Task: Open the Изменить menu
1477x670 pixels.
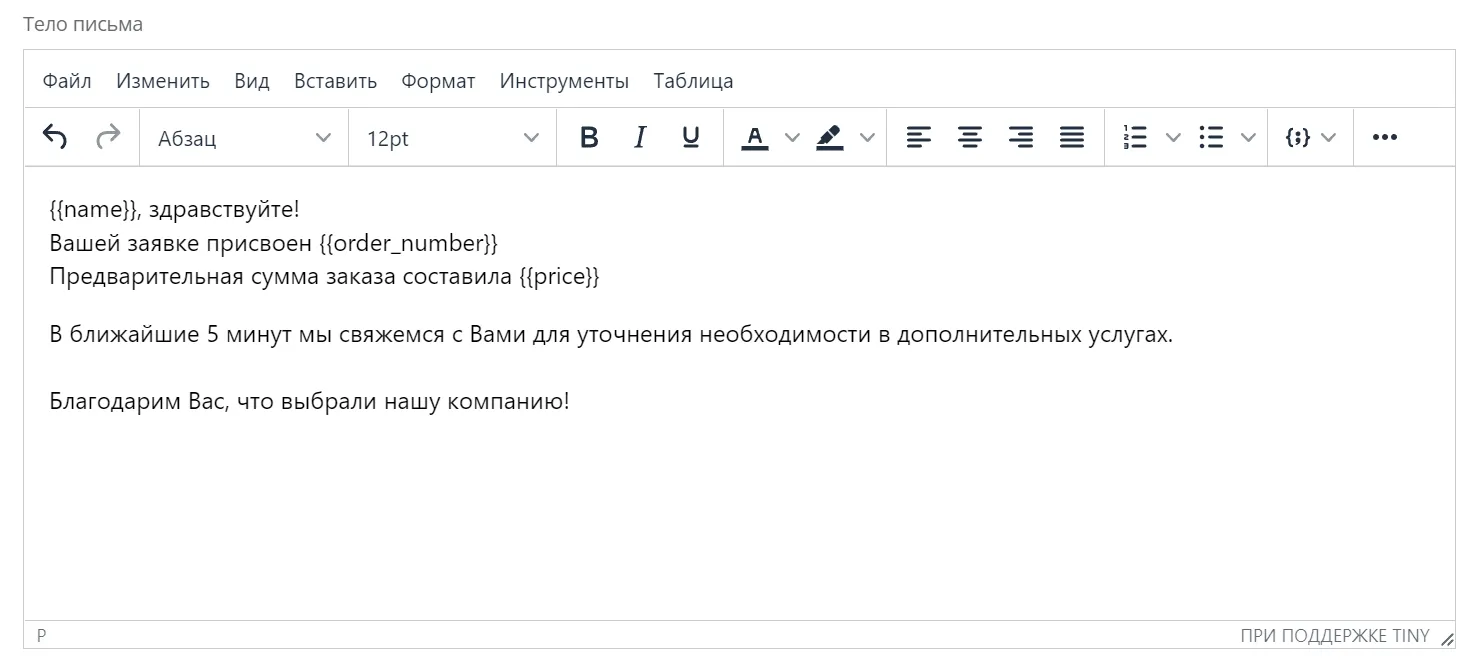Action: click(x=163, y=81)
